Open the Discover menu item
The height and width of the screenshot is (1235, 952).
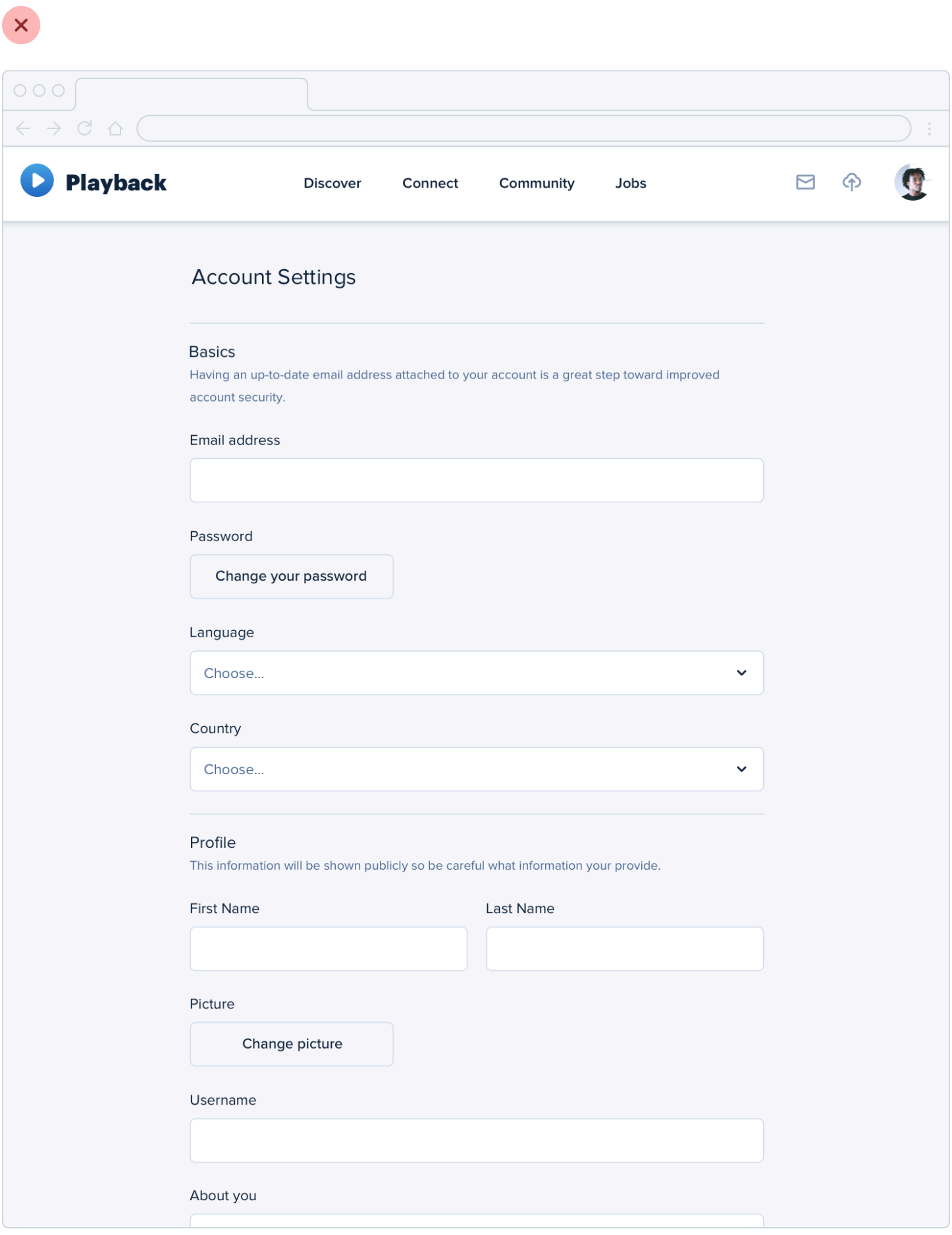332,184
